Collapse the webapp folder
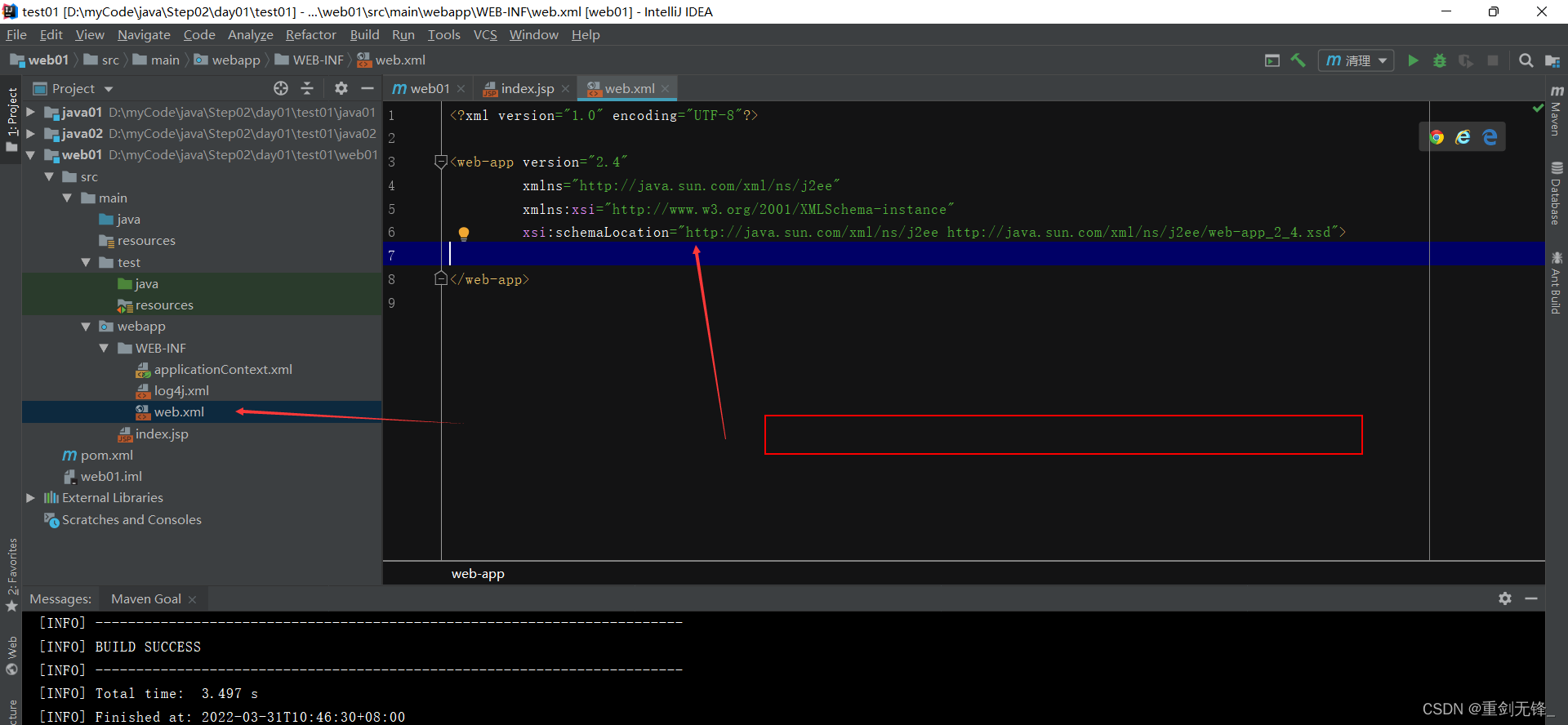1568x725 pixels. point(86,326)
